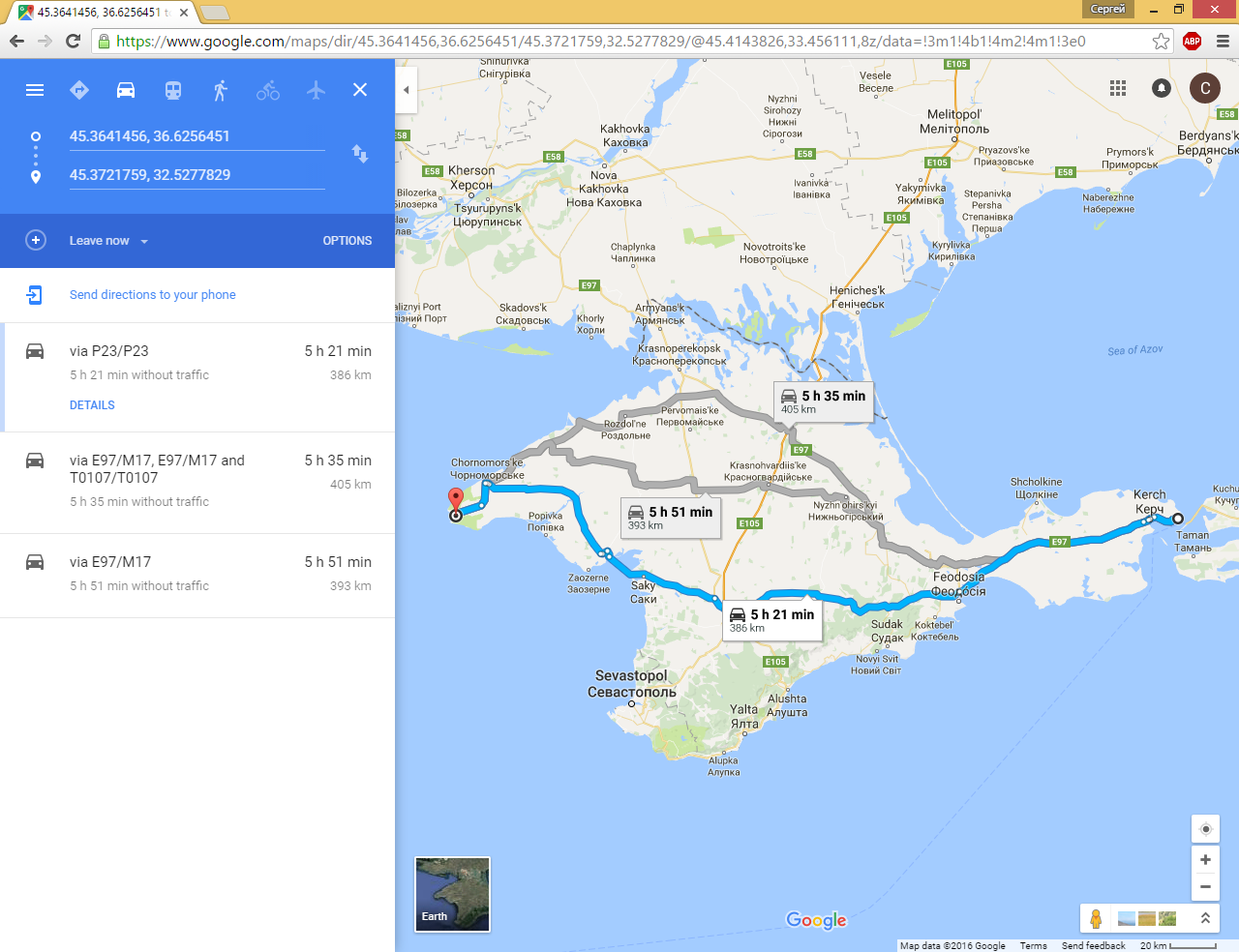The width and height of the screenshot is (1239, 952).
Task: Expand imagery strip at bottom right
Action: point(1205,918)
